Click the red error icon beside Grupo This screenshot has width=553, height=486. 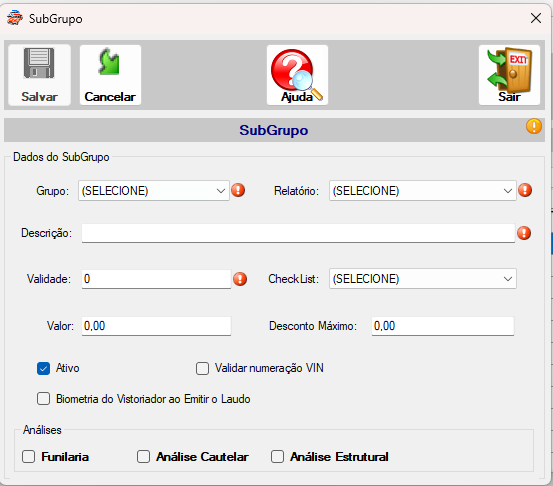point(238,190)
